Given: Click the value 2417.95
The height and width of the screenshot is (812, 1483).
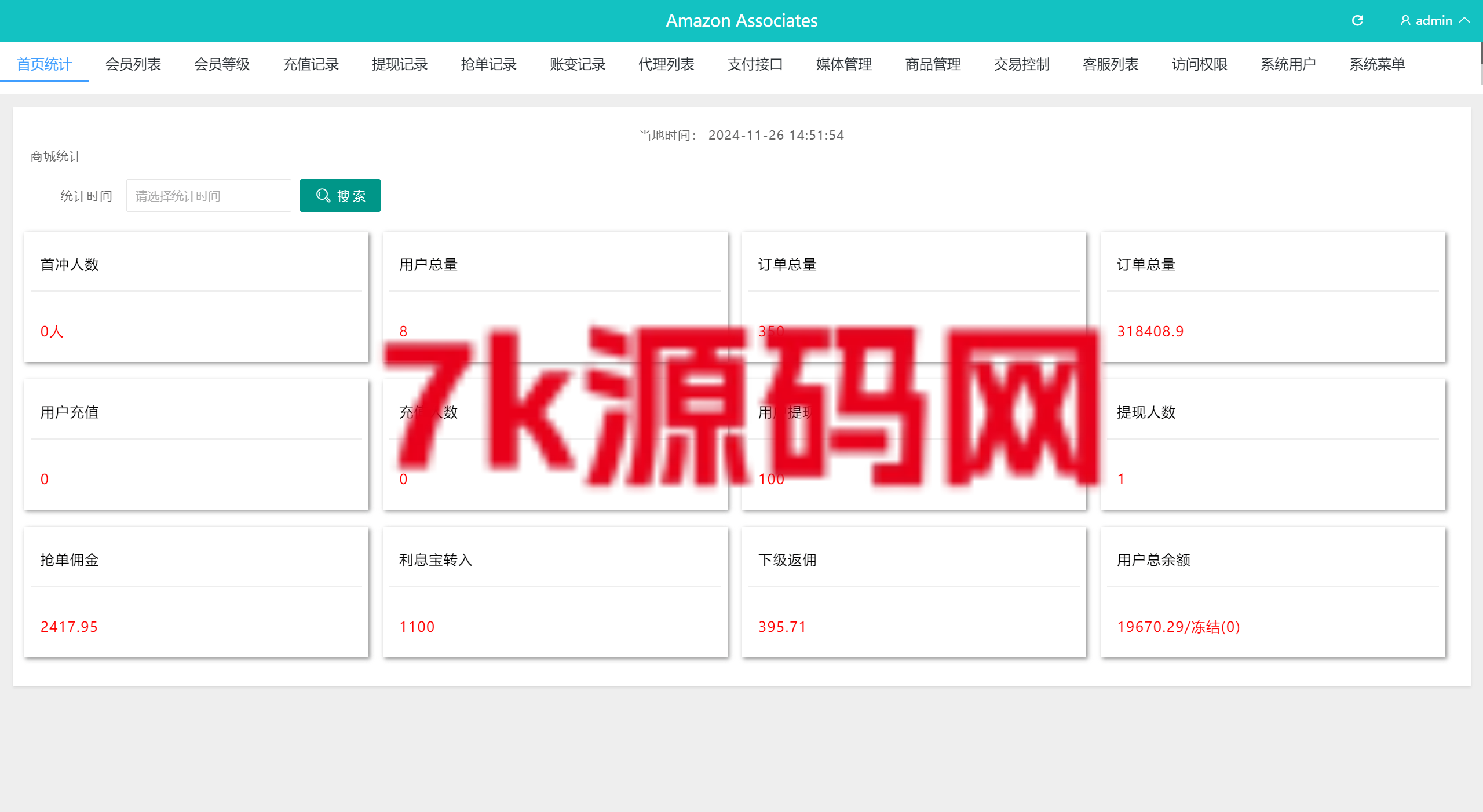Looking at the screenshot, I should click(69, 627).
